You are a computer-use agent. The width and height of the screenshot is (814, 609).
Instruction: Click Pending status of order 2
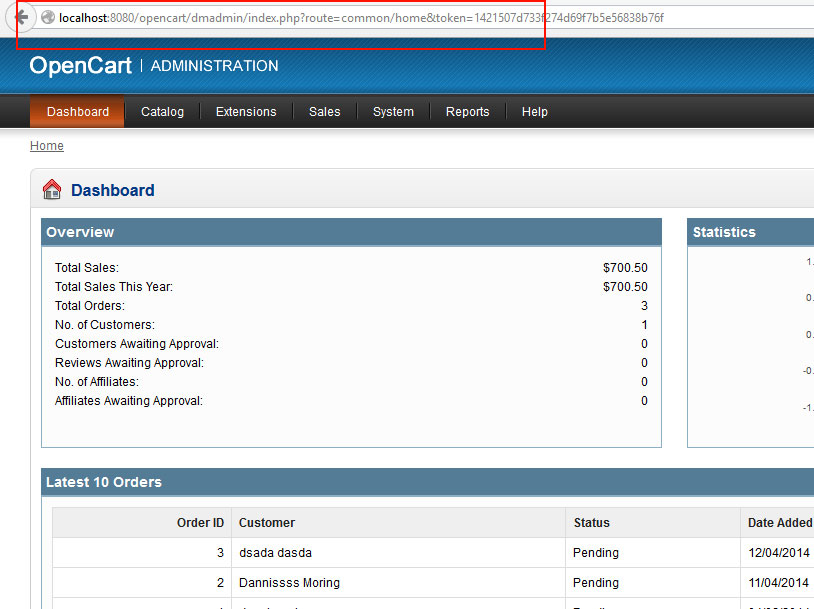[595, 583]
